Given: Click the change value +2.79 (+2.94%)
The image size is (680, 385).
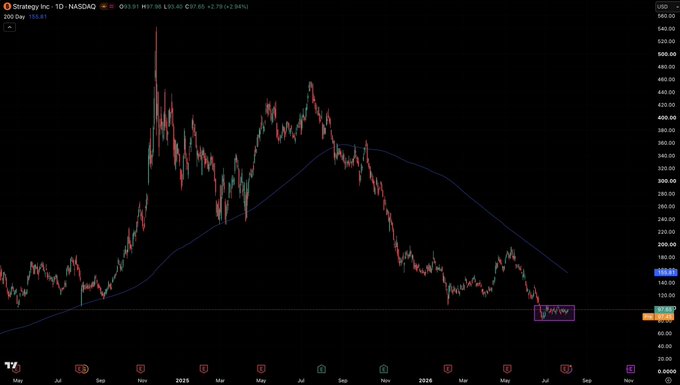Looking at the screenshot, I should (228, 7).
